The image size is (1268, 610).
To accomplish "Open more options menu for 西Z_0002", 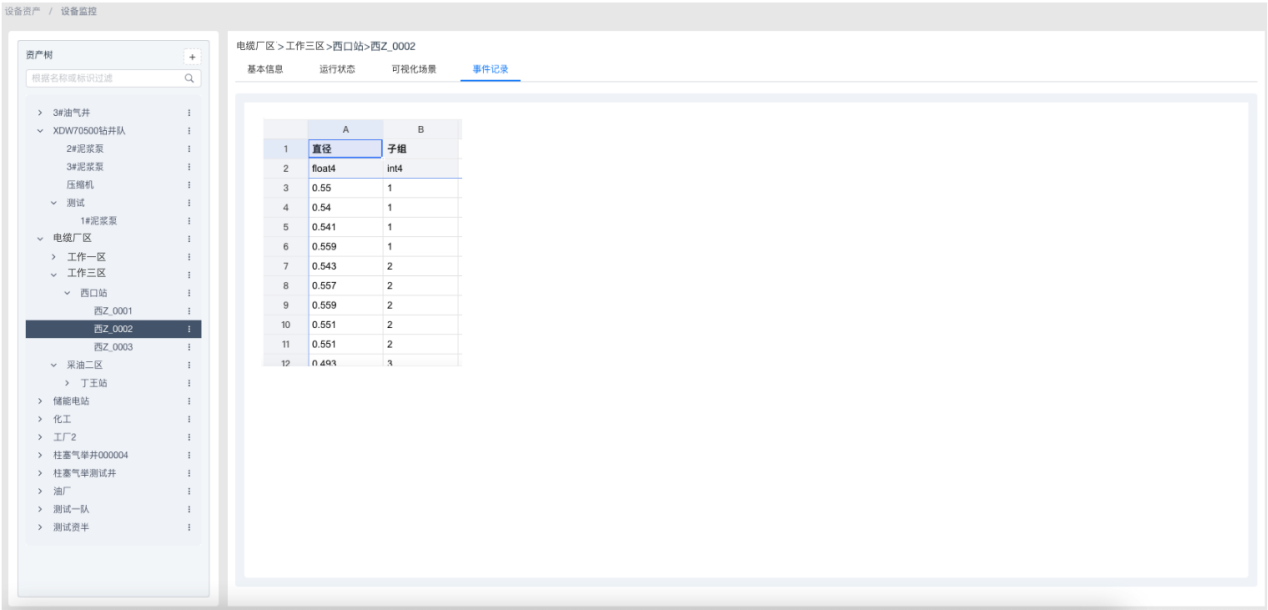I will (x=189, y=329).
